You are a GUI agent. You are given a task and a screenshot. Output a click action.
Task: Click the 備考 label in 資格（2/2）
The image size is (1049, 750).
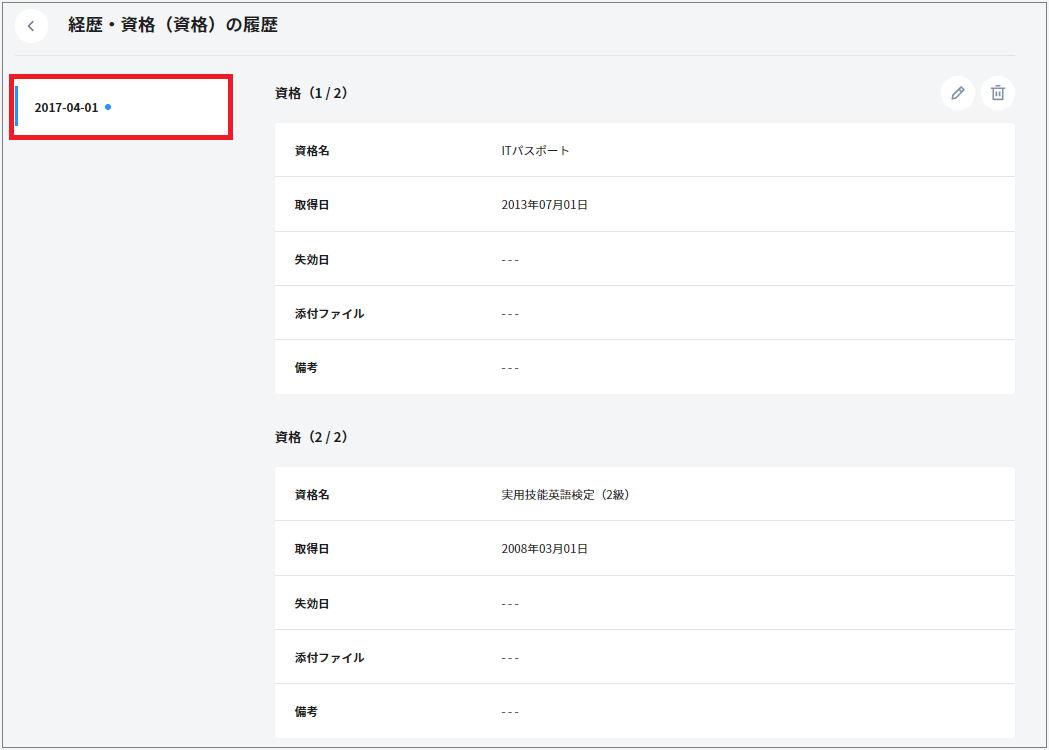(x=306, y=712)
